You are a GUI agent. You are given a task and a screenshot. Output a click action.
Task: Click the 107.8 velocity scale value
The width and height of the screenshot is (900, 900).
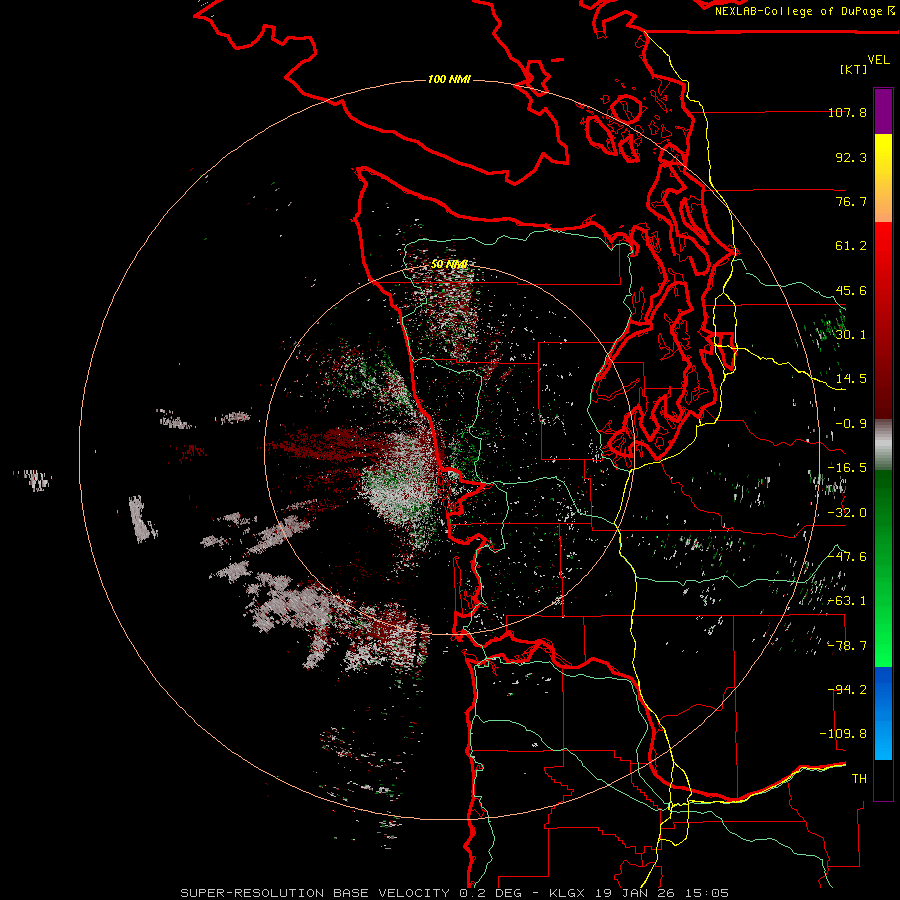[847, 112]
